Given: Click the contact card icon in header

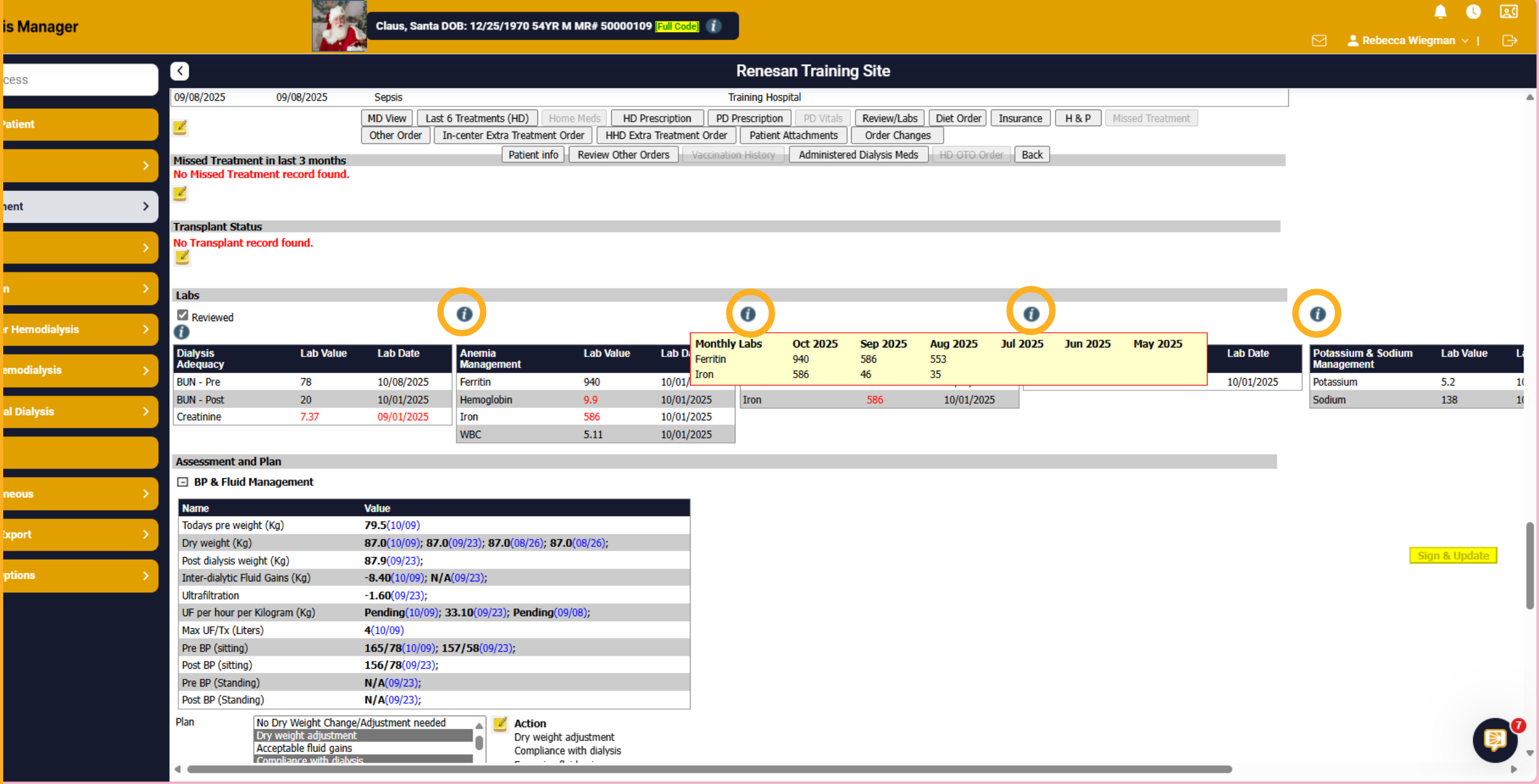Looking at the screenshot, I should [1509, 12].
